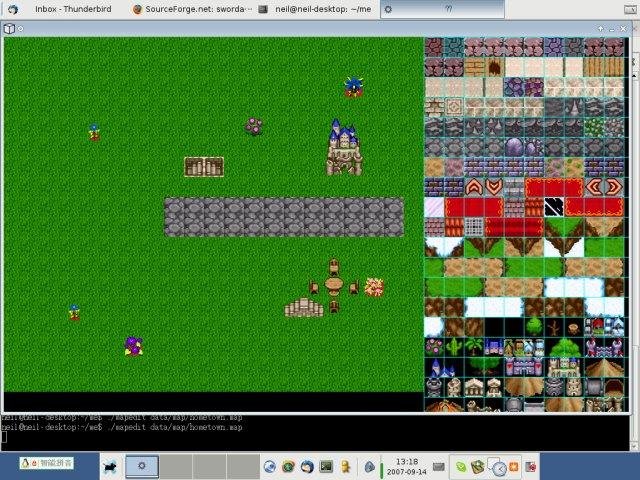The height and width of the screenshot is (480, 640).
Task: Select the pink striped white tile
Action: [x=434, y=207]
